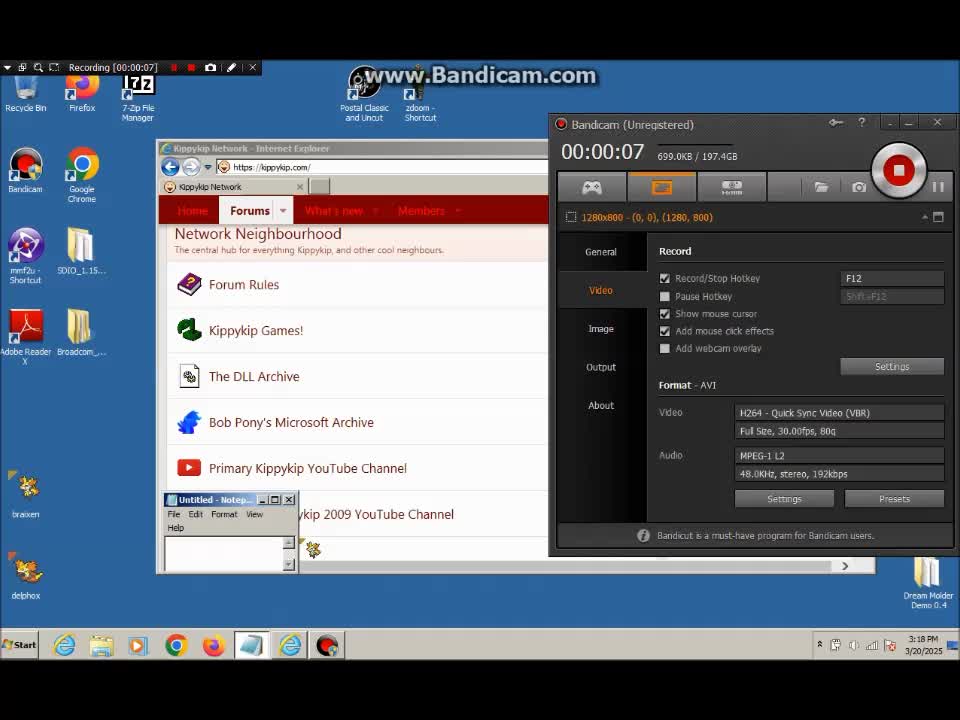Toggle Add mouse click effects checkbox

click(x=664, y=331)
